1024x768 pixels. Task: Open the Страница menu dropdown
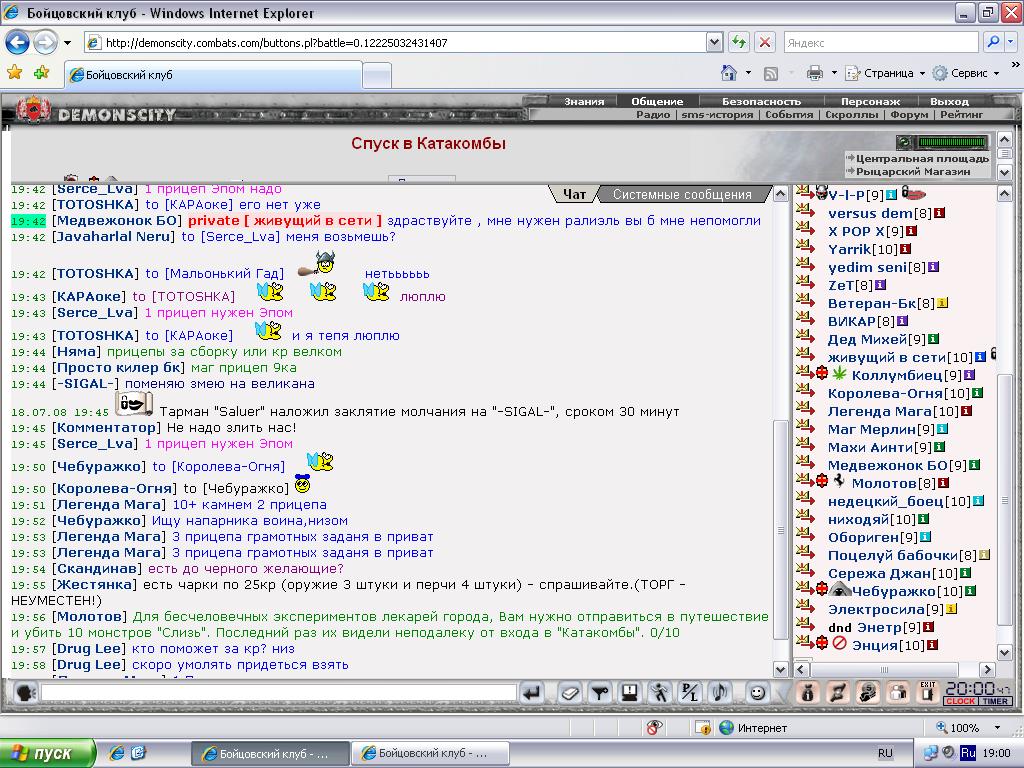point(886,73)
